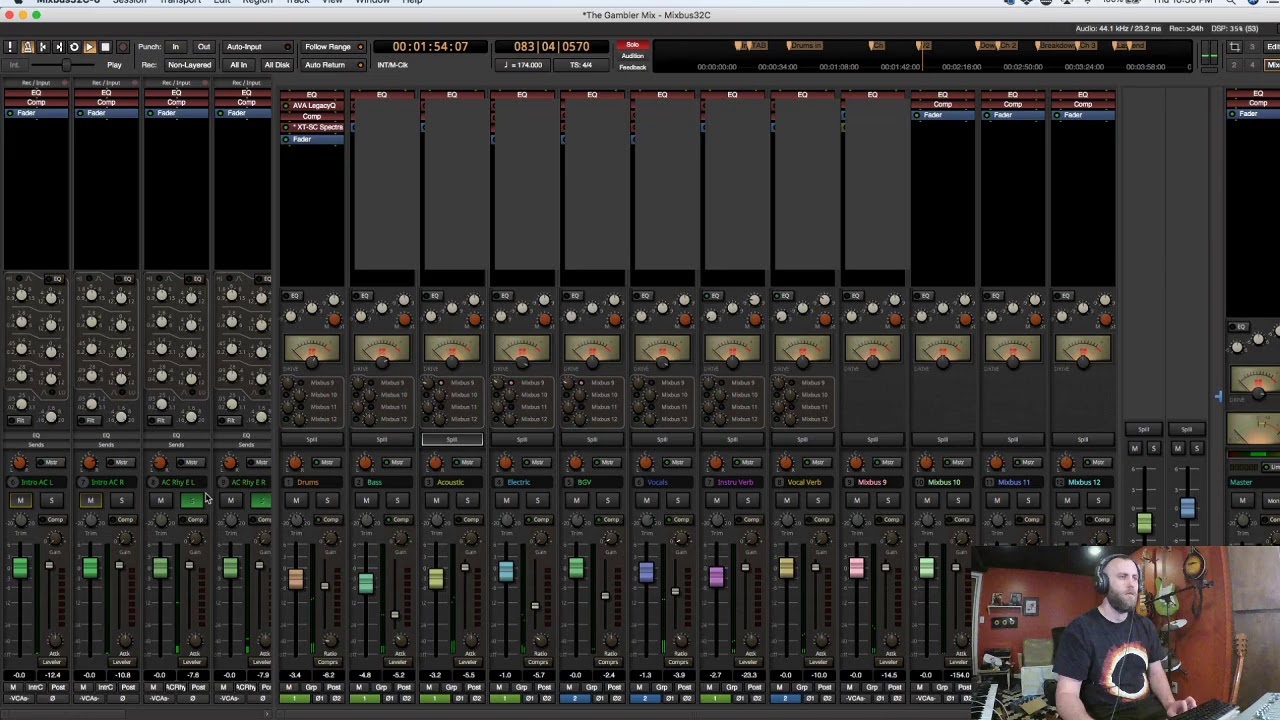The image size is (1280, 720).
Task: Click the panic (exclamation mark) button
Action: point(10,47)
